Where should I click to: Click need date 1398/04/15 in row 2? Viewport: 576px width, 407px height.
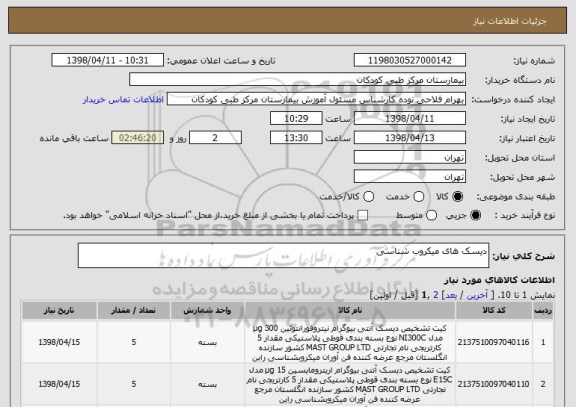click(x=59, y=384)
